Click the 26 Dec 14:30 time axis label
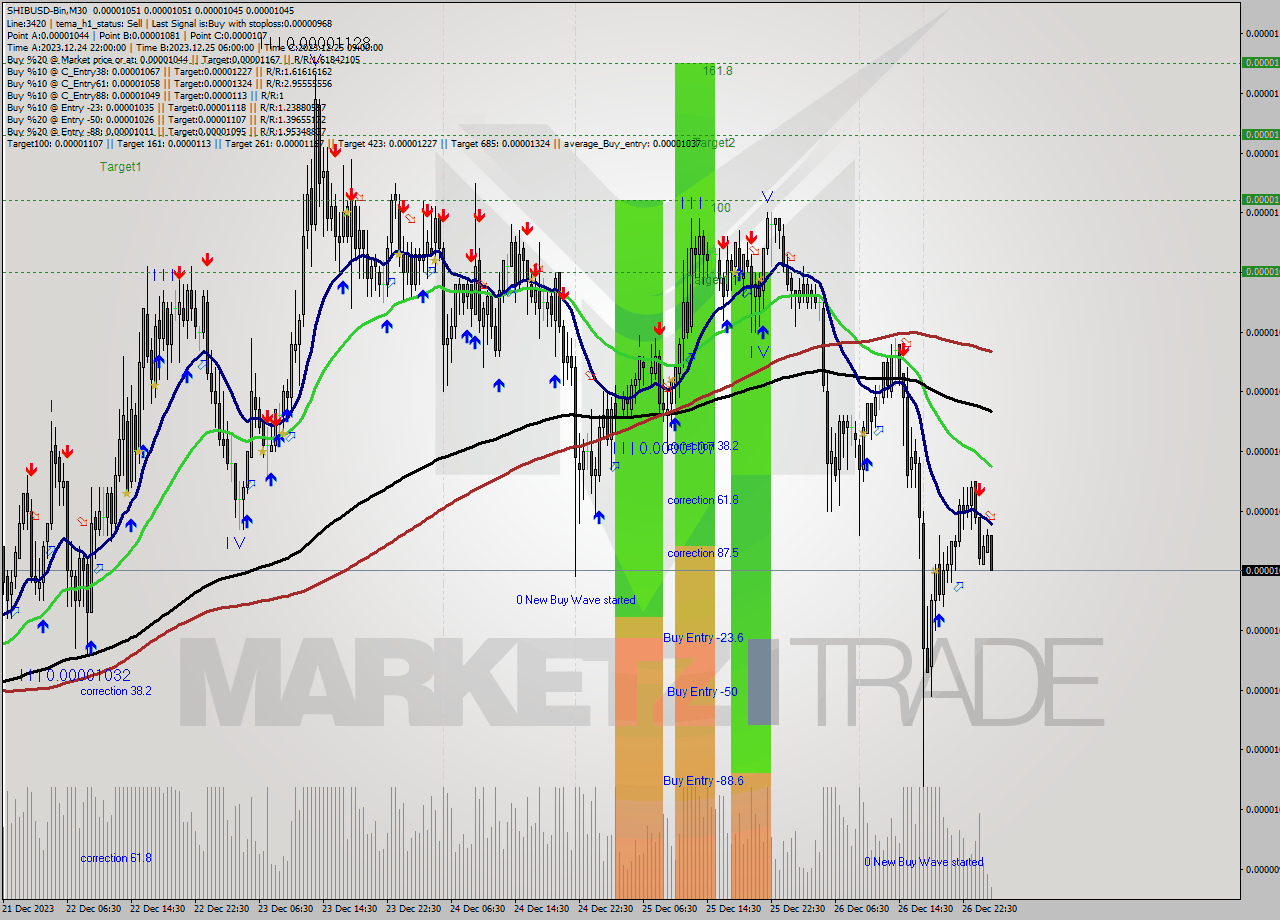This screenshot has width=1280, height=920. (925, 909)
